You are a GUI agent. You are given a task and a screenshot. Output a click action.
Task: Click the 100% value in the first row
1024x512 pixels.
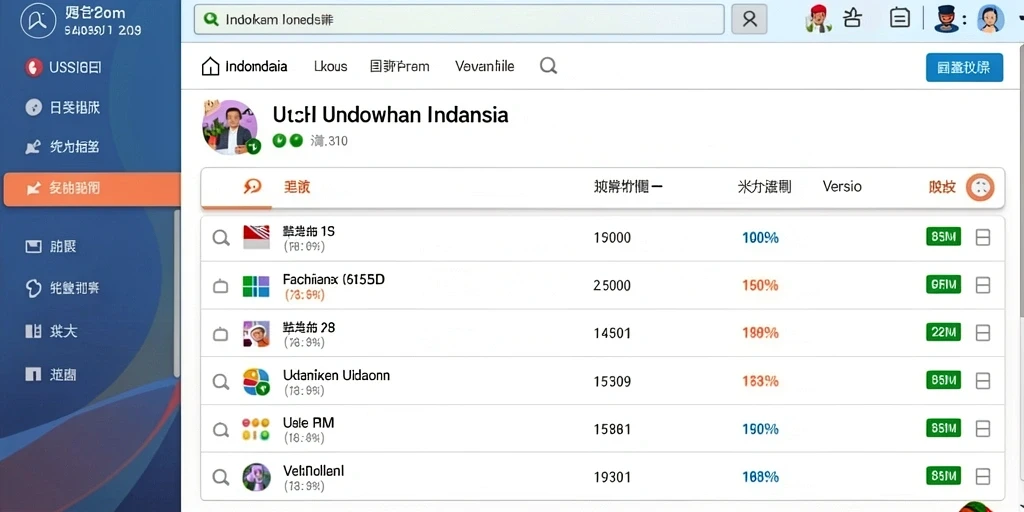tap(760, 238)
